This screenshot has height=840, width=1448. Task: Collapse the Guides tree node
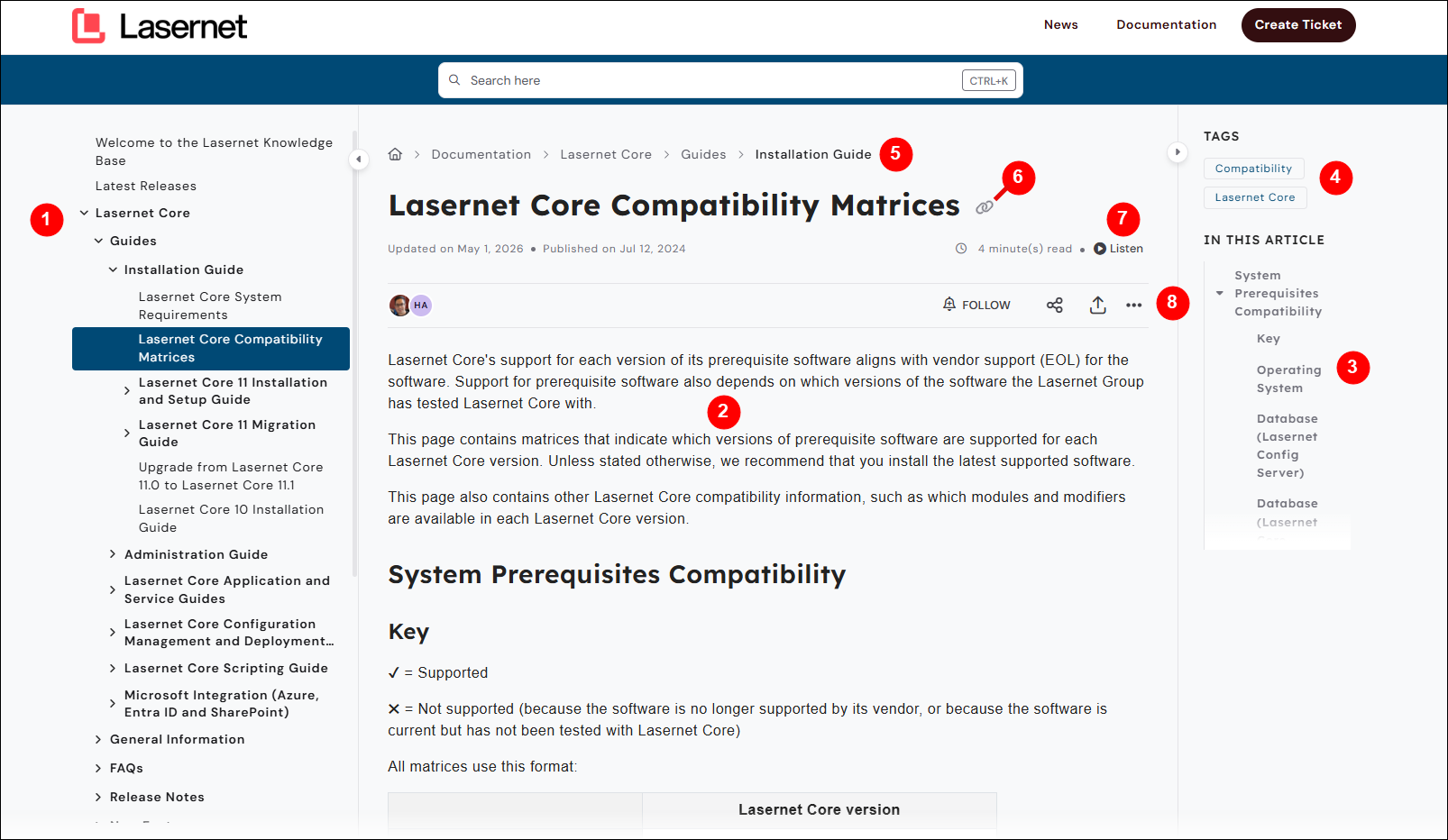pyautogui.click(x=98, y=242)
